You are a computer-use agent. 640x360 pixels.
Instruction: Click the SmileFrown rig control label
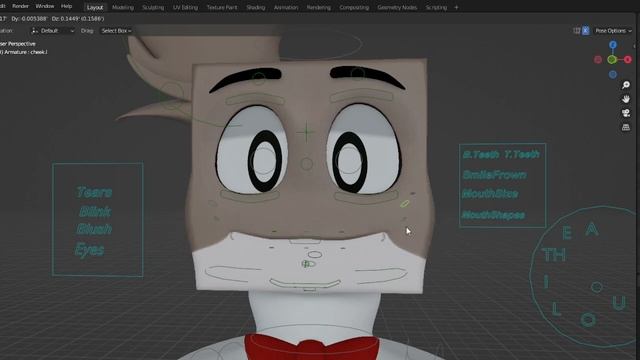[x=494, y=175]
